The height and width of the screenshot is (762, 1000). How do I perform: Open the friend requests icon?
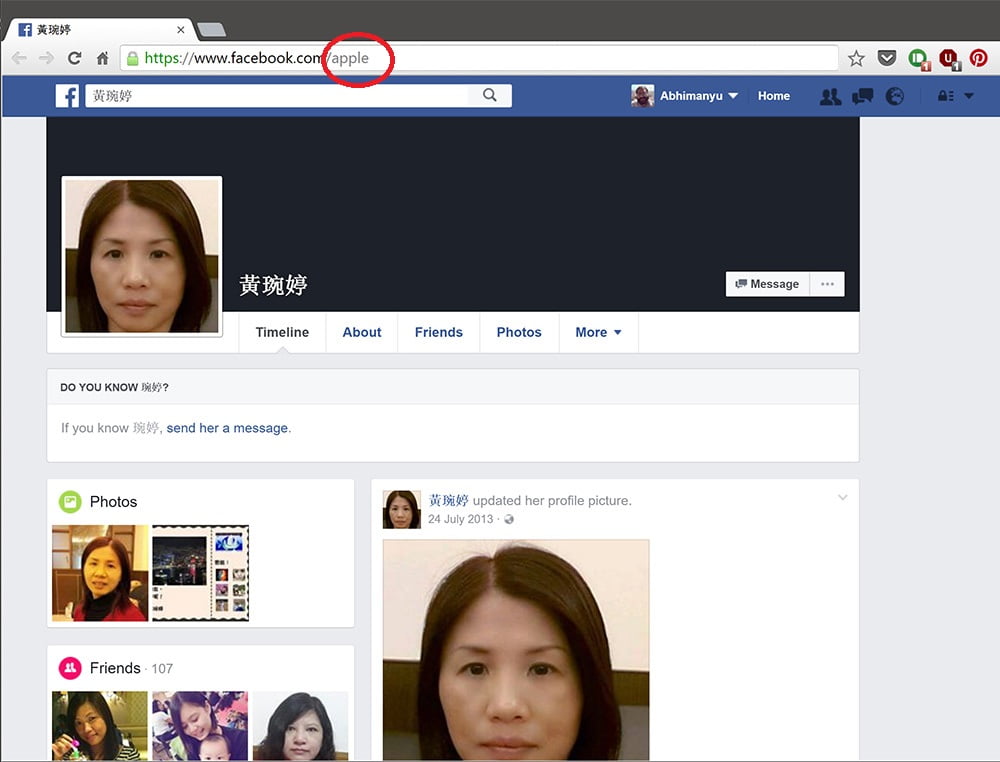coord(831,96)
